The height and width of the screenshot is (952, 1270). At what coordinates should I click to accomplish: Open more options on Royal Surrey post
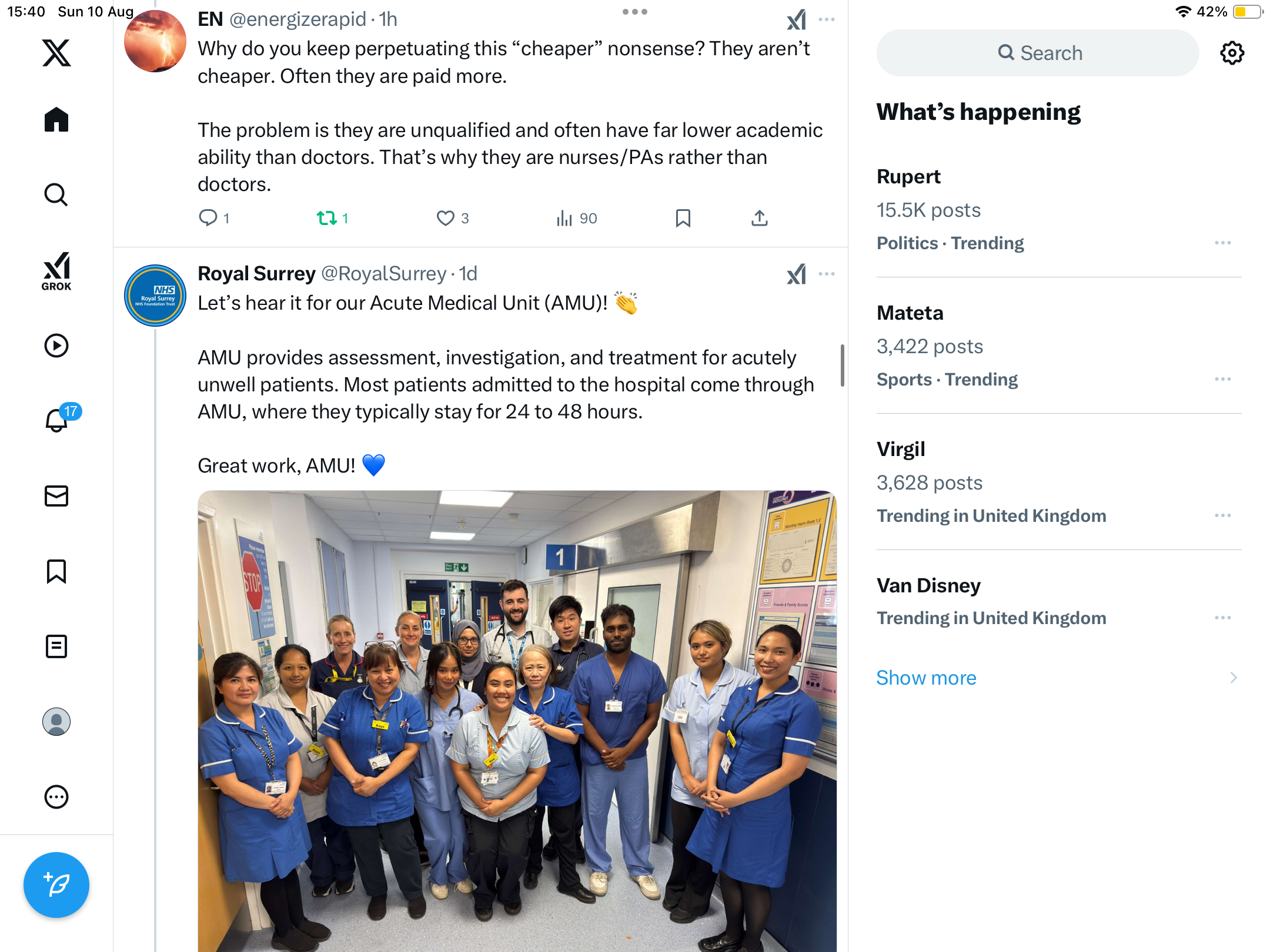(x=826, y=274)
